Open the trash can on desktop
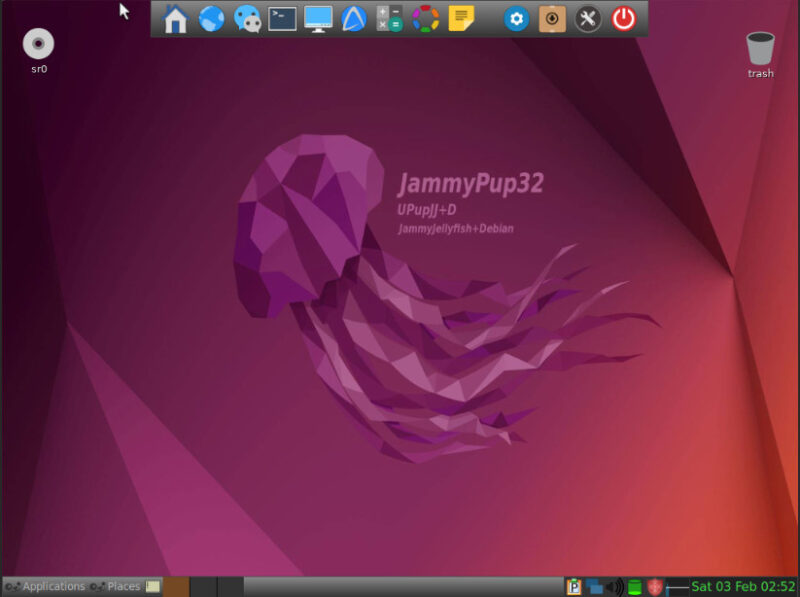 click(760, 47)
